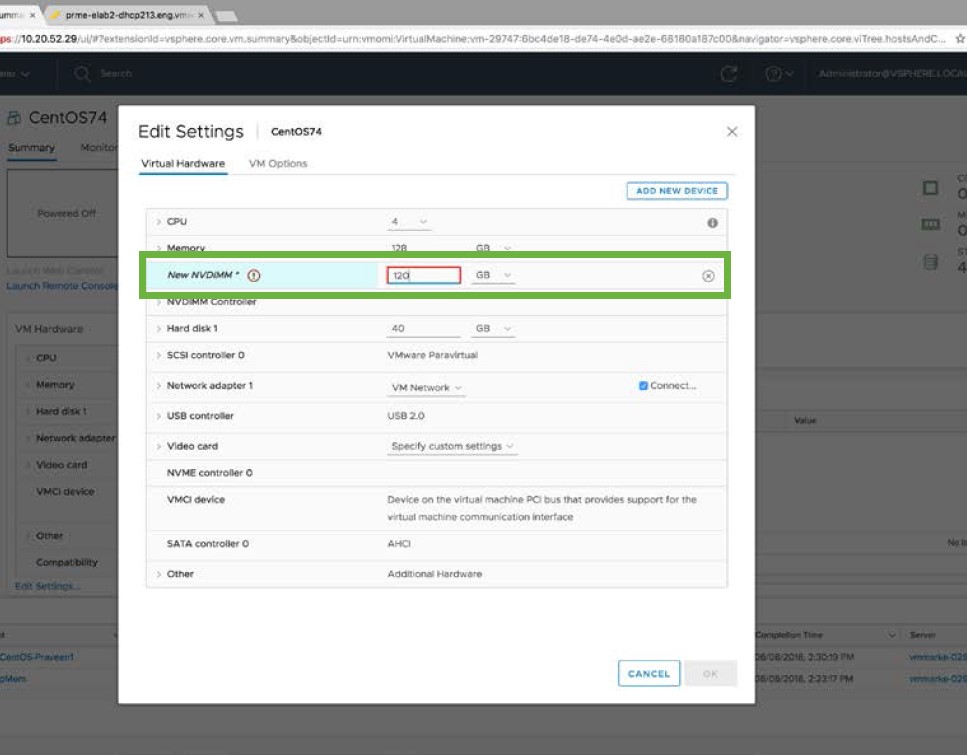Image resolution: width=967 pixels, height=755 pixels.
Task: Click the Server column header
Action: point(922,635)
